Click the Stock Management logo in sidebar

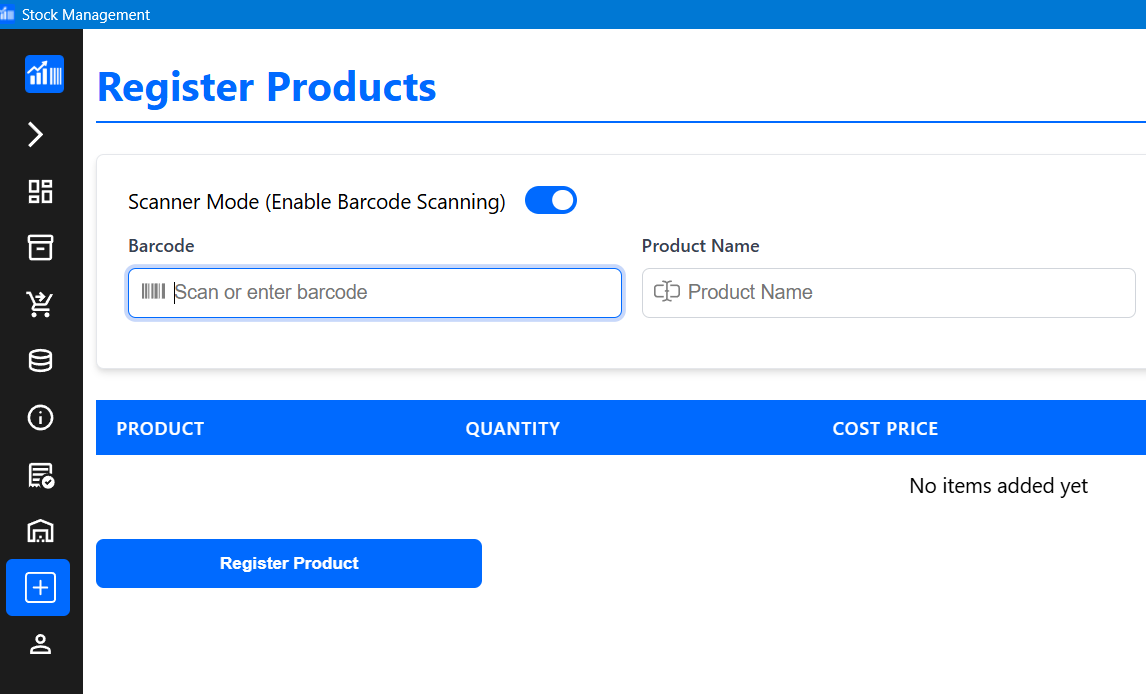pyautogui.click(x=44, y=74)
